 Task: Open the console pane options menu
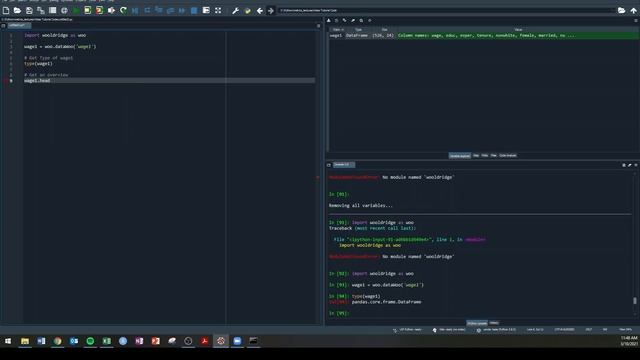[636, 165]
